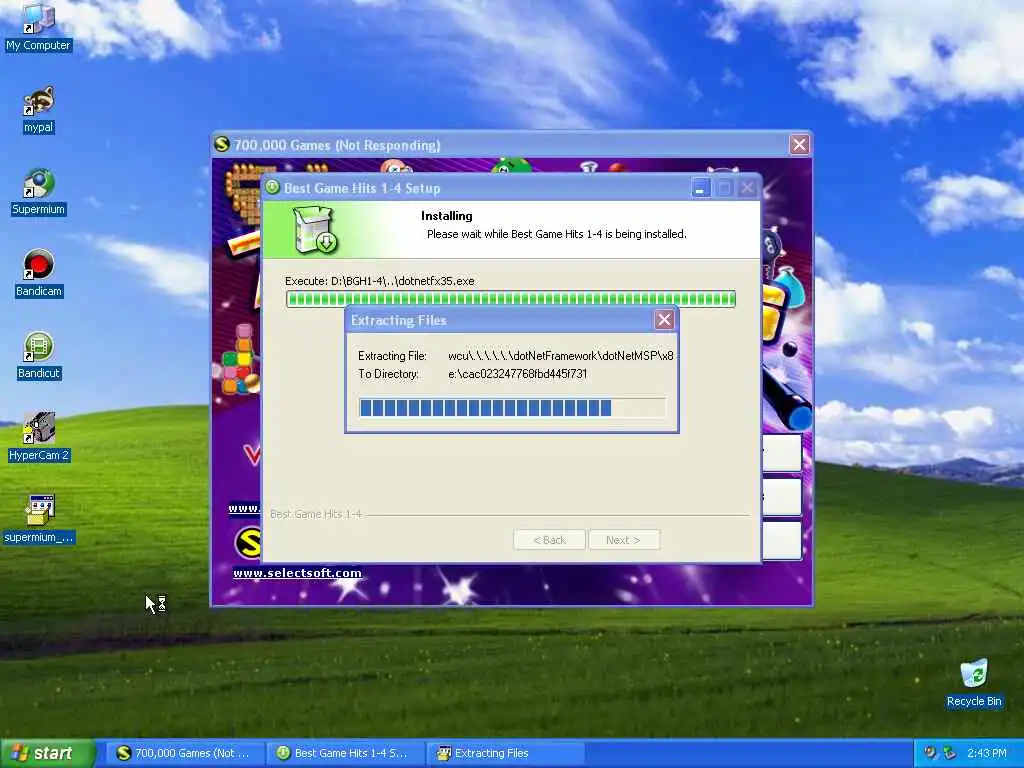
Task: Click the www.selectsoft.com link
Action: [297, 573]
